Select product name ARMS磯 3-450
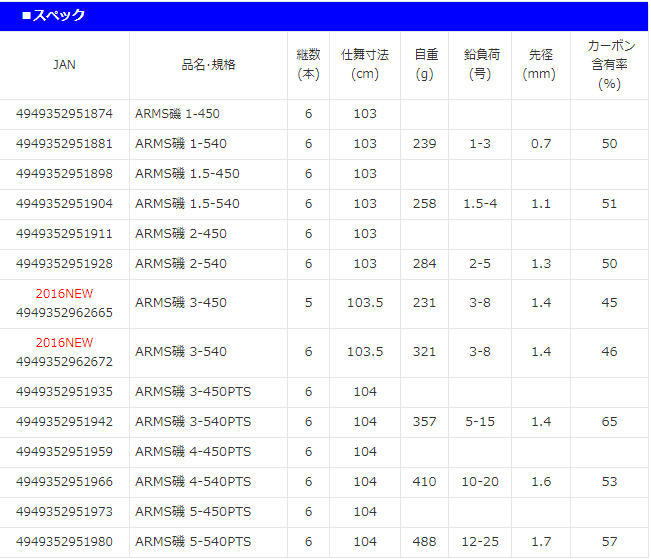This screenshot has height=559, width=651. (x=181, y=303)
